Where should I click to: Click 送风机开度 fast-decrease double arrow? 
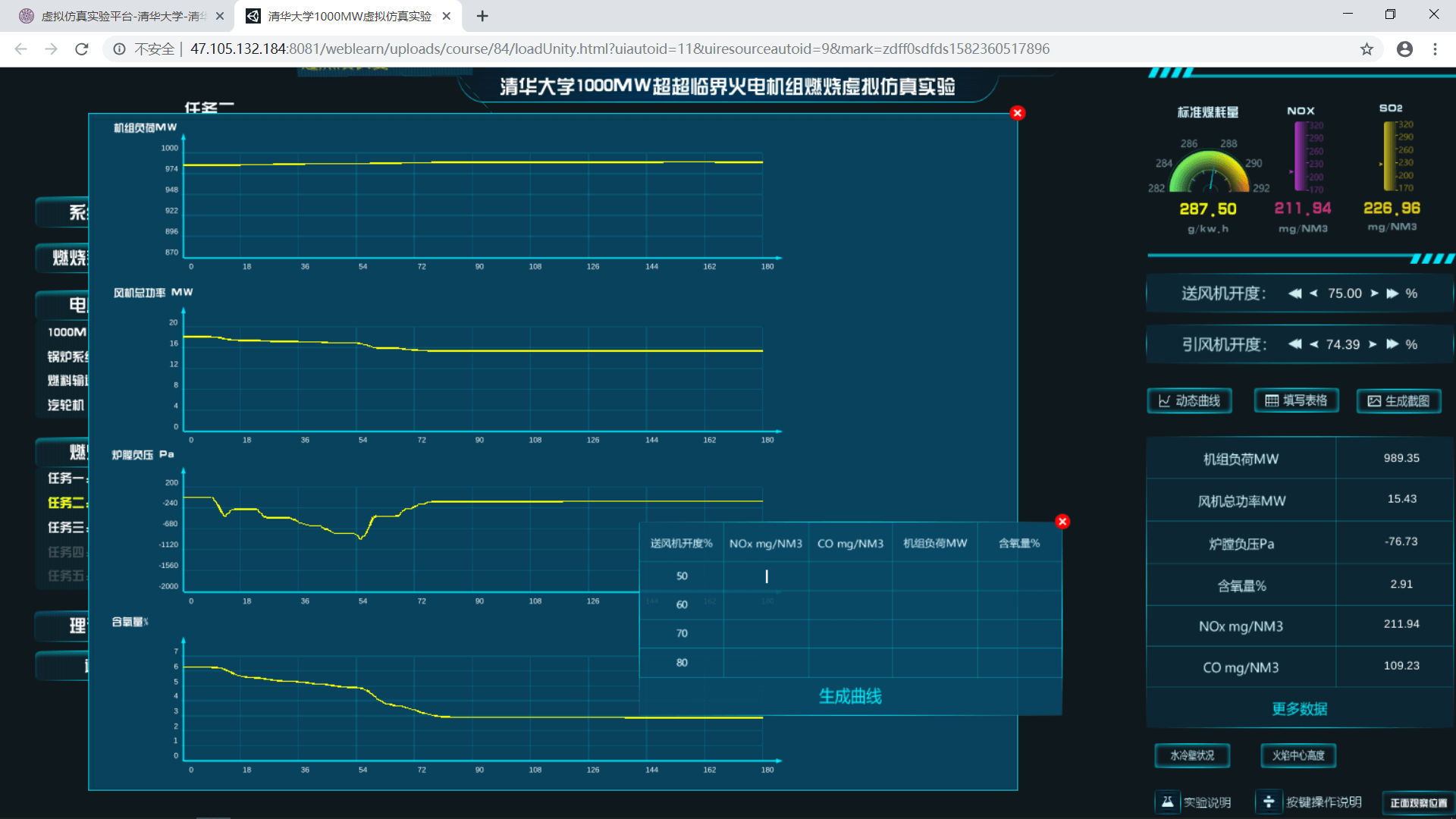pos(1294,293)
